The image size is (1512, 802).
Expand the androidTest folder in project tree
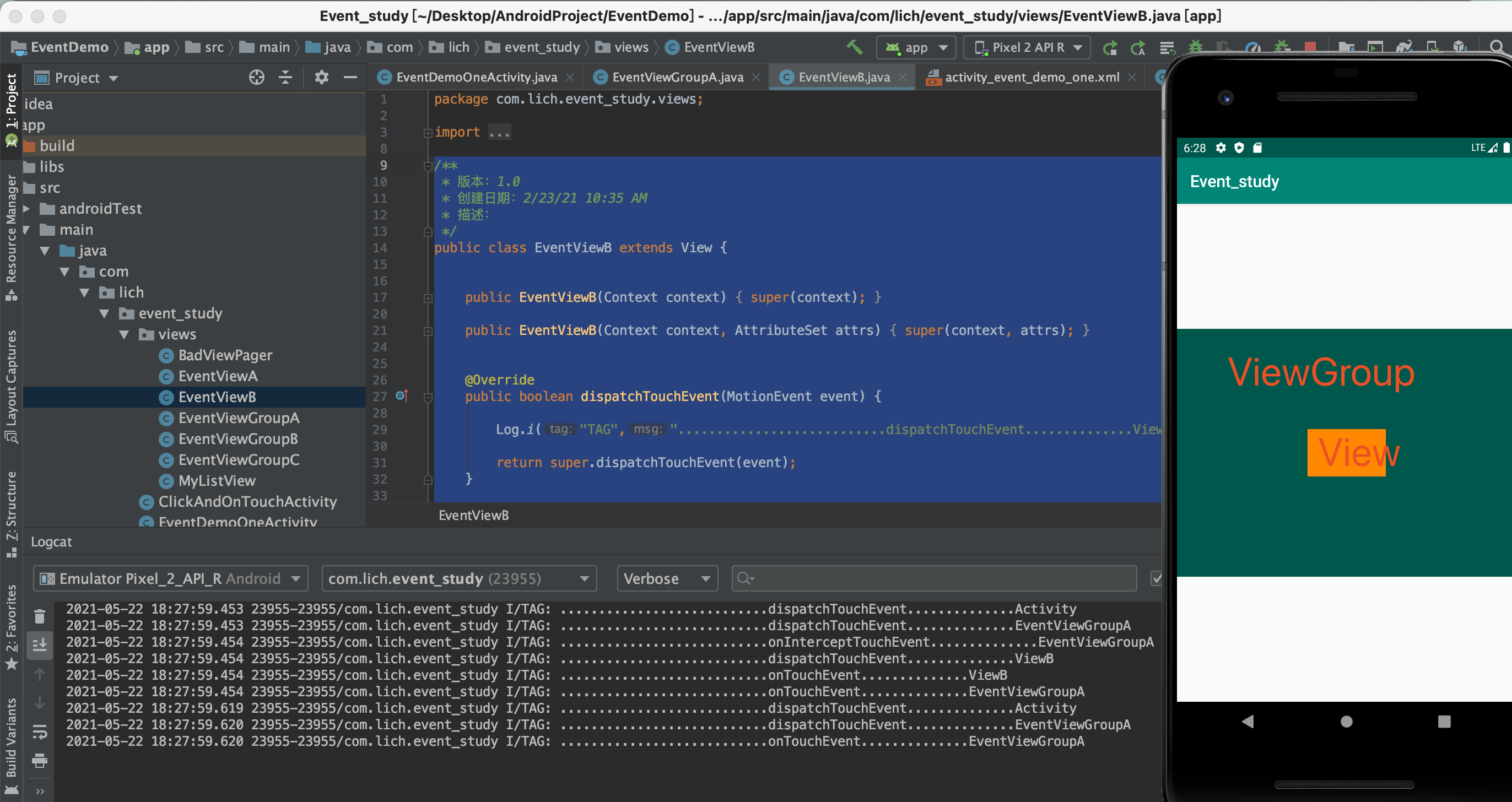coord(26,208)
